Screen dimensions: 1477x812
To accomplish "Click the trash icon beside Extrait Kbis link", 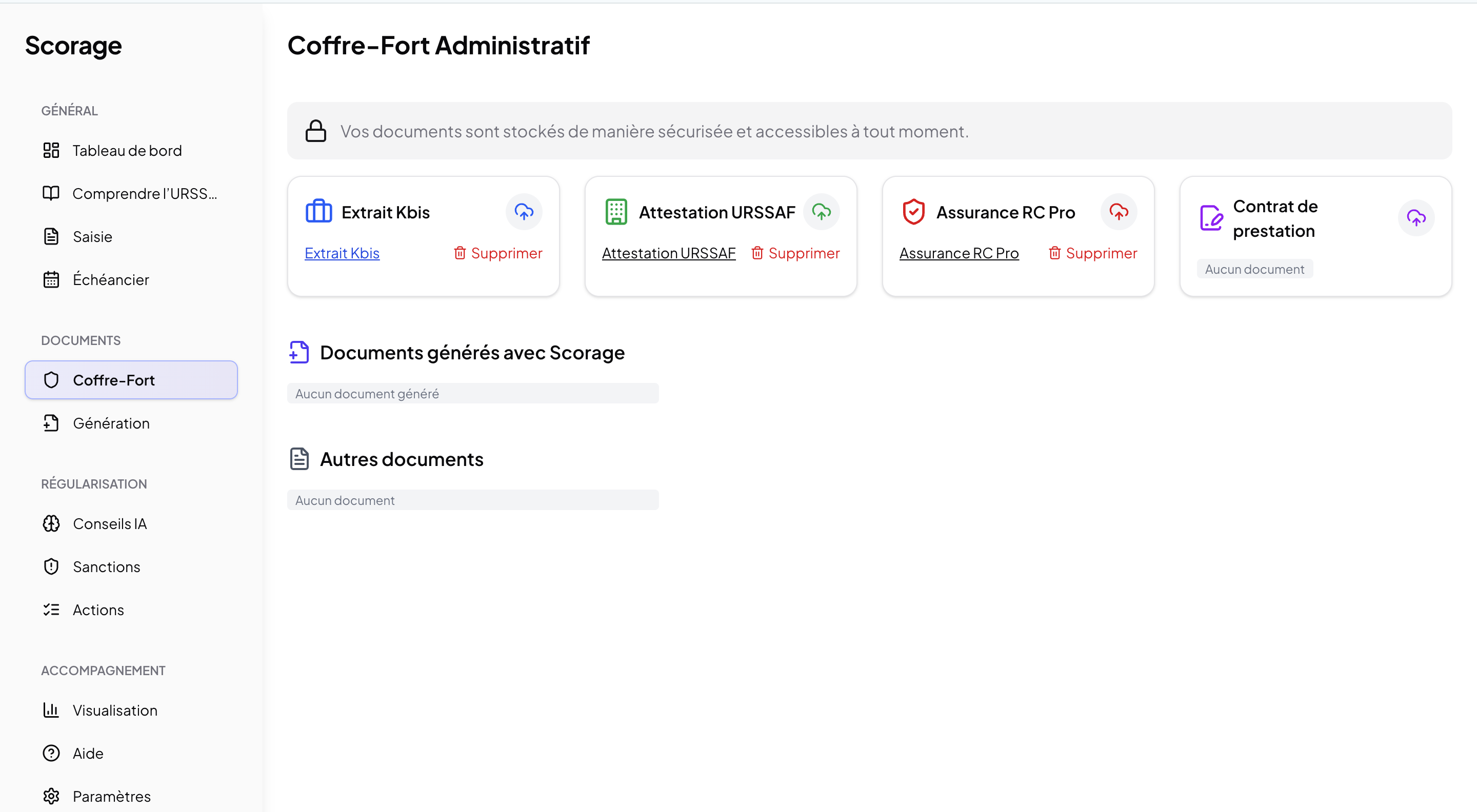I will [x=460, y=253].
